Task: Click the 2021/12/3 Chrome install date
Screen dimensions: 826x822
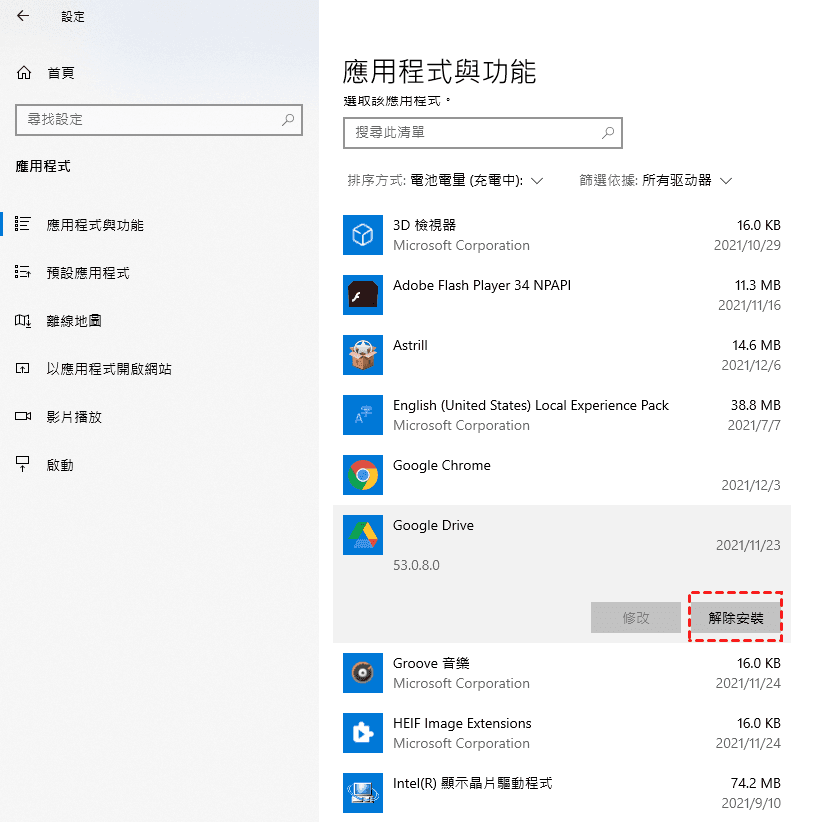Action: [x=751, y=485]
